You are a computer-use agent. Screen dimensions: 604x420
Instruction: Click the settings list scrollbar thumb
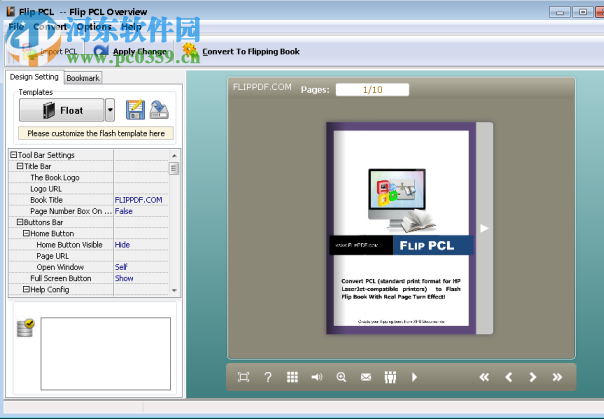(x=174, y=168)
